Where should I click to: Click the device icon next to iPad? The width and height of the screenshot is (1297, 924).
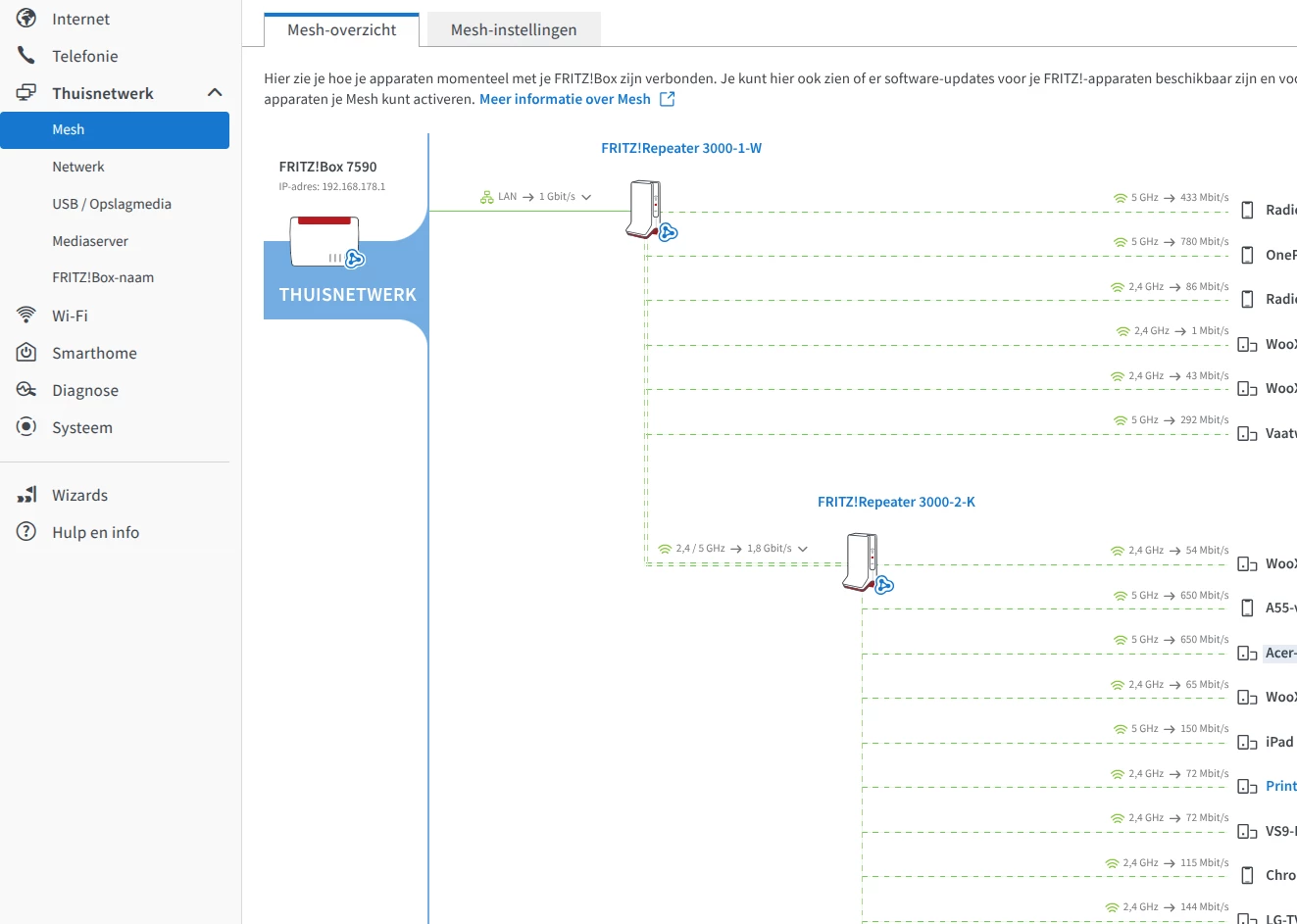[x=1247, y=743]
